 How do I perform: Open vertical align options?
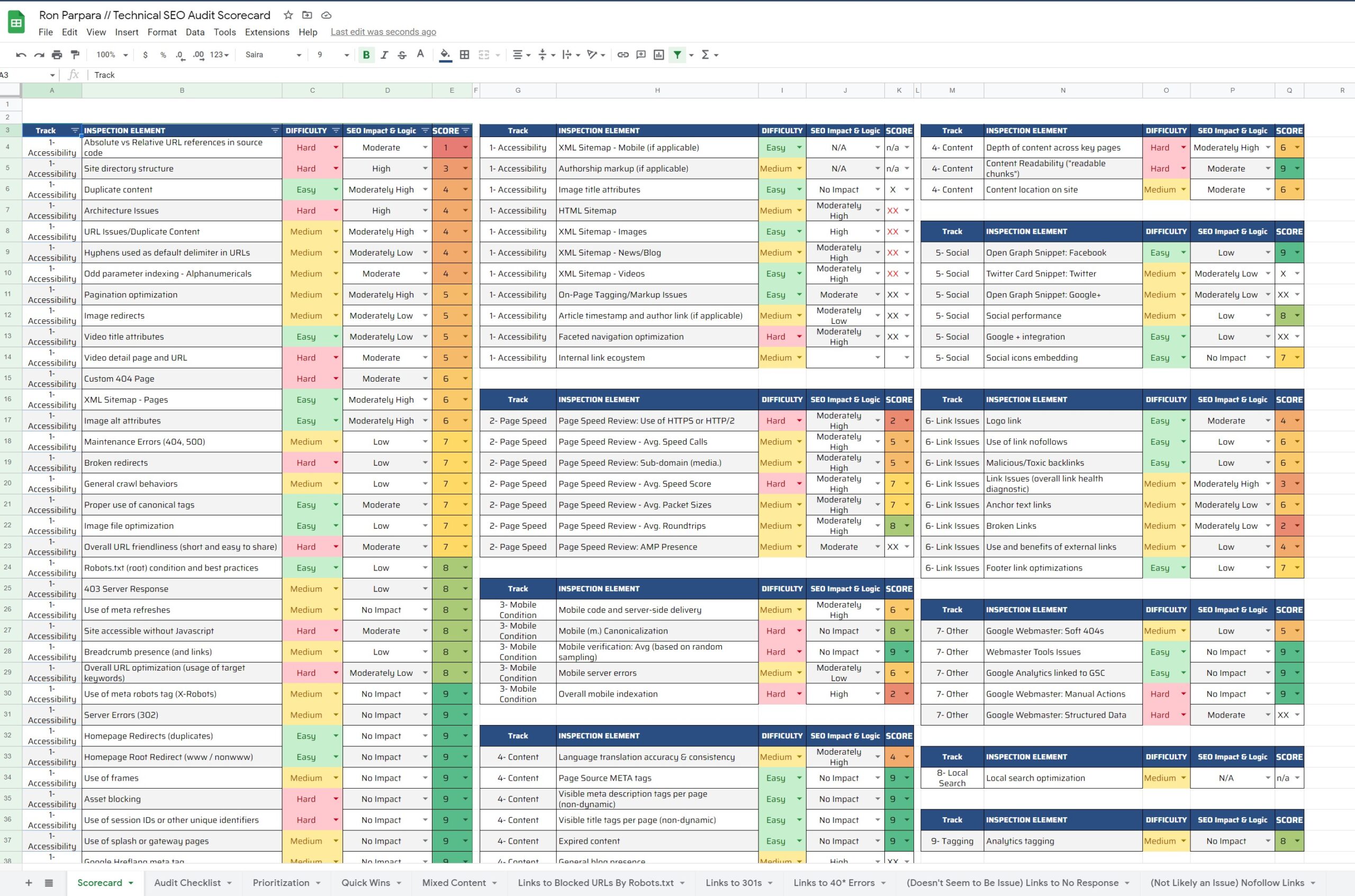point(547,55)
